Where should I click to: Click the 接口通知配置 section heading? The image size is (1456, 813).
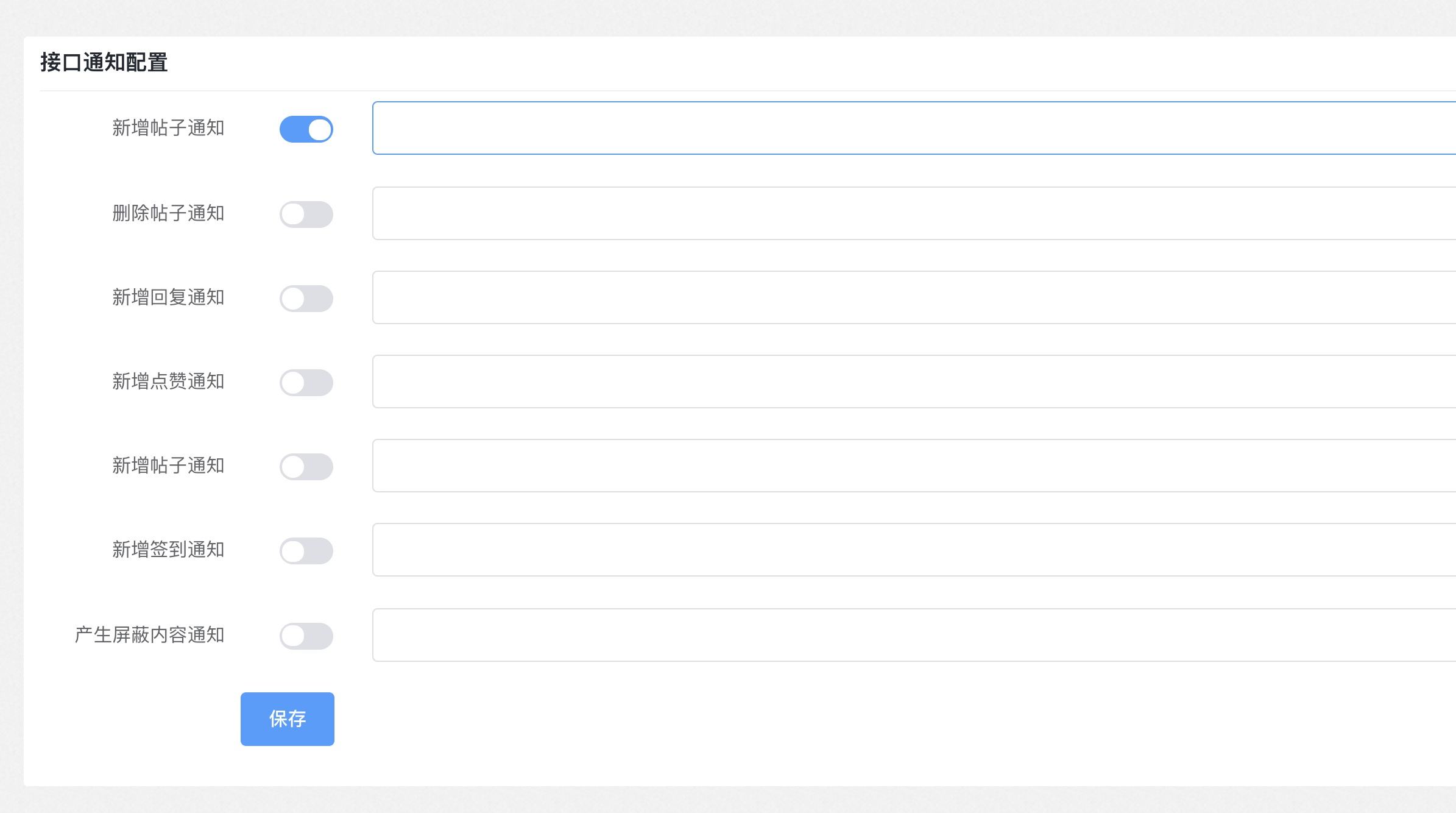pyautogui.click(x=104, y=63)
